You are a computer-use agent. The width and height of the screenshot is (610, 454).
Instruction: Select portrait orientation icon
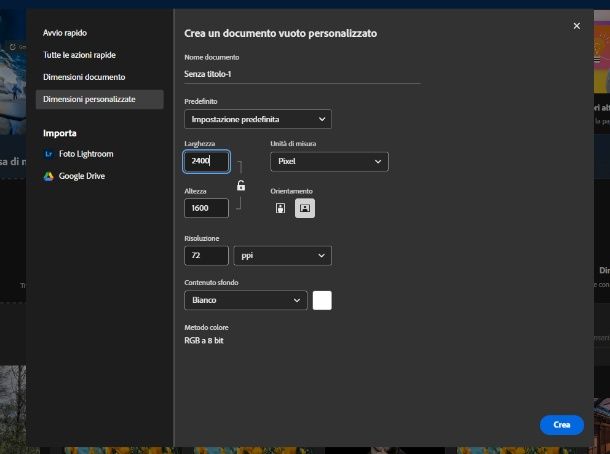280,208
